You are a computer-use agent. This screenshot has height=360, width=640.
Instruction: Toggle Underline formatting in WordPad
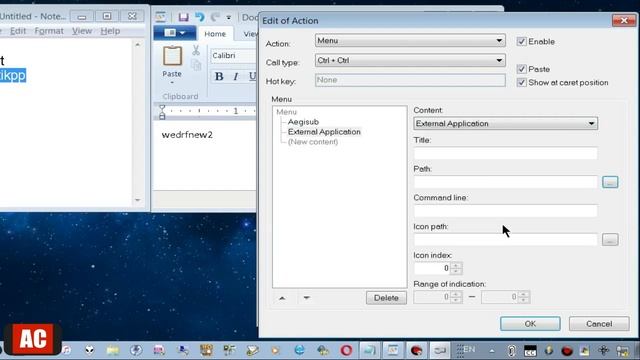click(252, 76)
